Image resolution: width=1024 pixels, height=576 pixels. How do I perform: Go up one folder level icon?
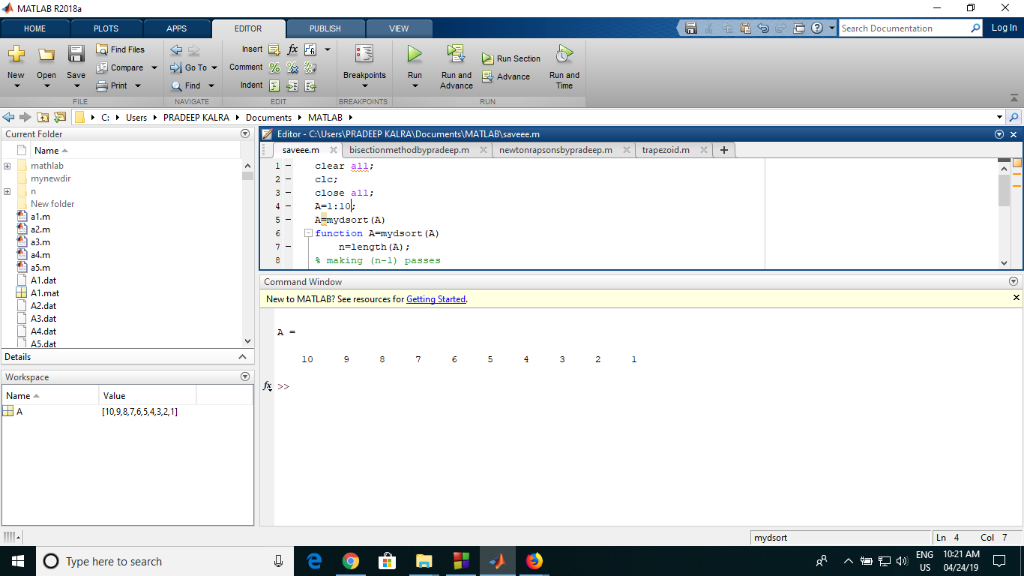coord(42,118)
